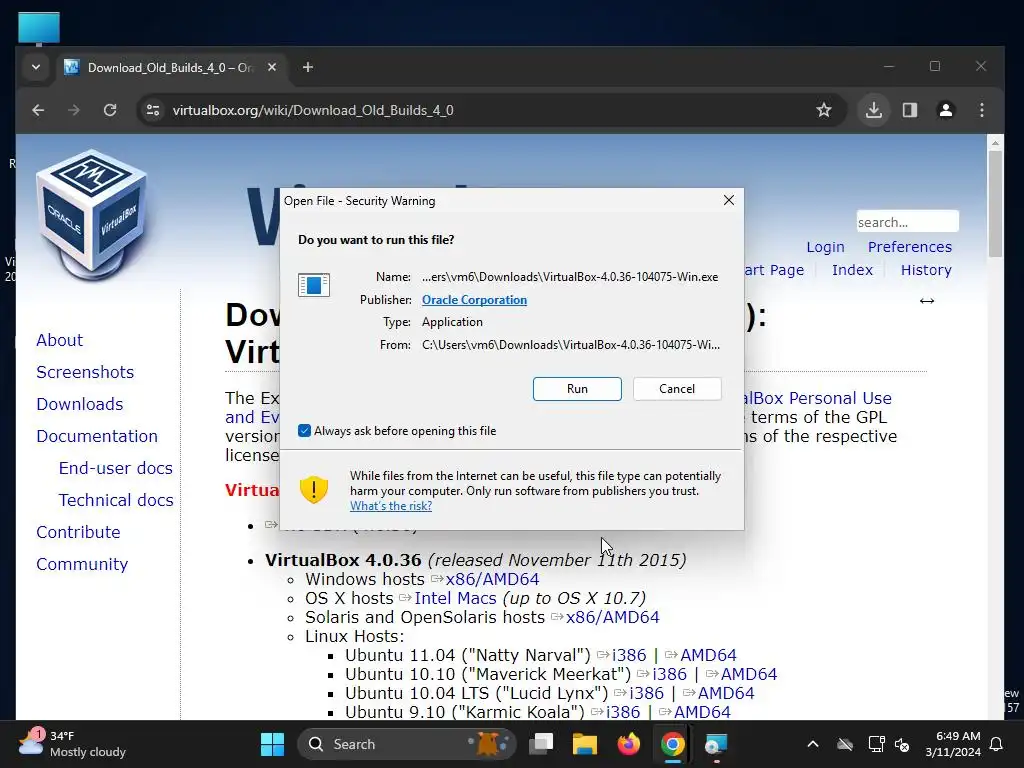Click the Chrome taskbar icon
Viewport: 1024px width, 768px height.
click(x=672, y=744)
